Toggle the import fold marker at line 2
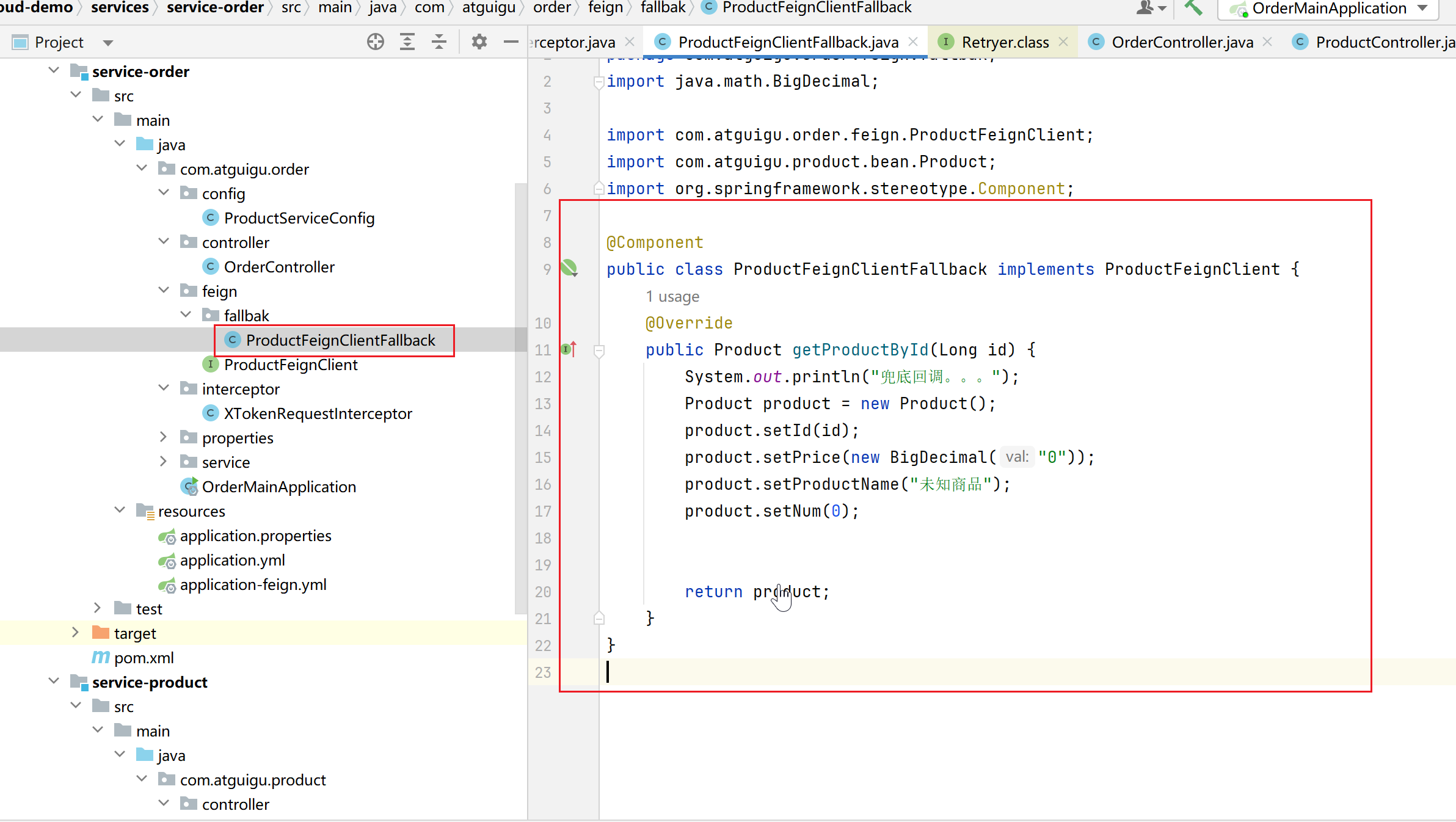 pyautogui.click(x=599, y=82)
